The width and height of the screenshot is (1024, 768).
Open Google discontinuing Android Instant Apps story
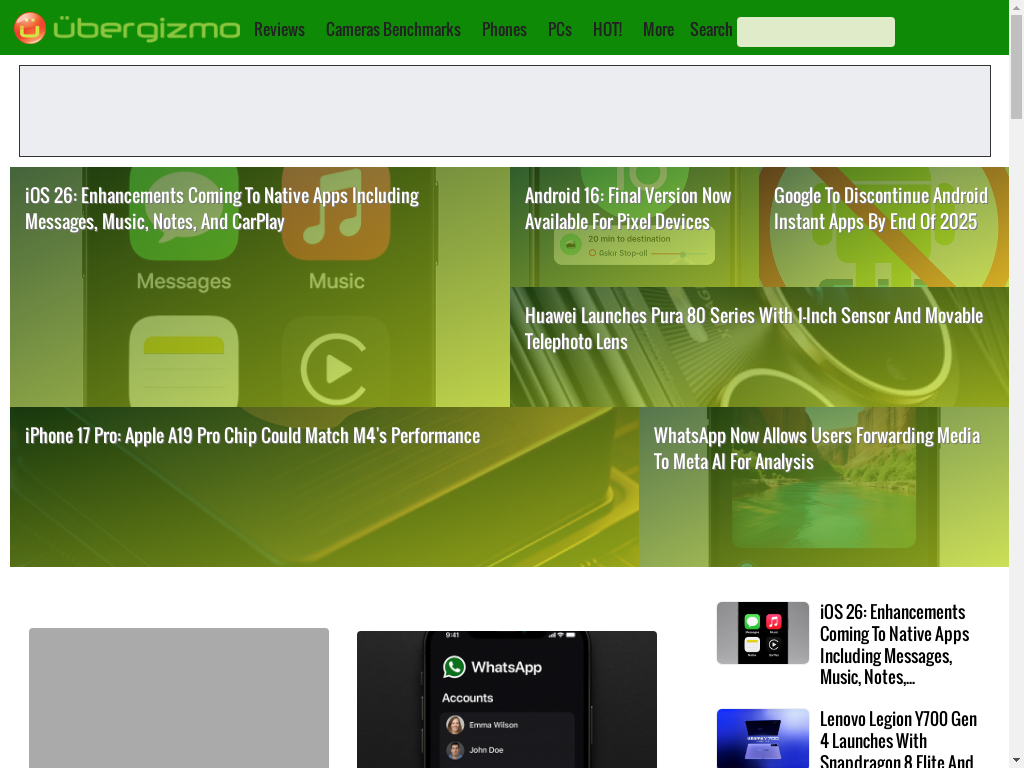880,209
